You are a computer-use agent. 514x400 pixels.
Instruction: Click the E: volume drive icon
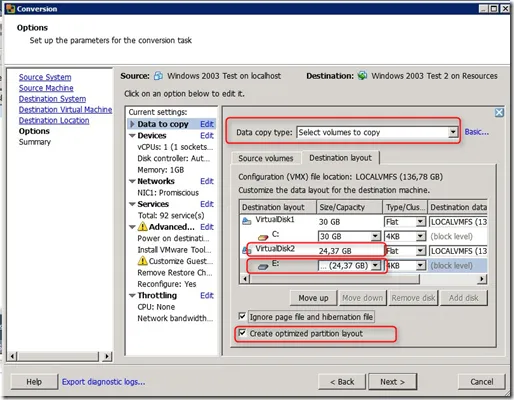pyautogui.click(x=263, y=266)
